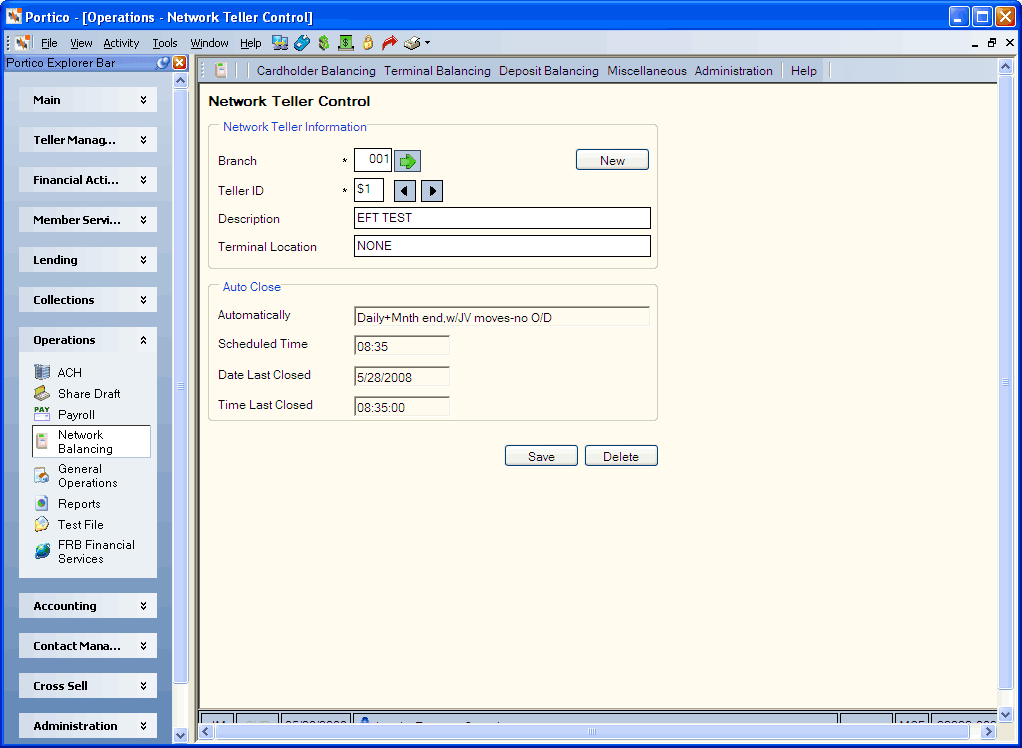Click the Description field with EFT TEST
The height and width of the screenshot is (748, 1022).
point(502,218)
